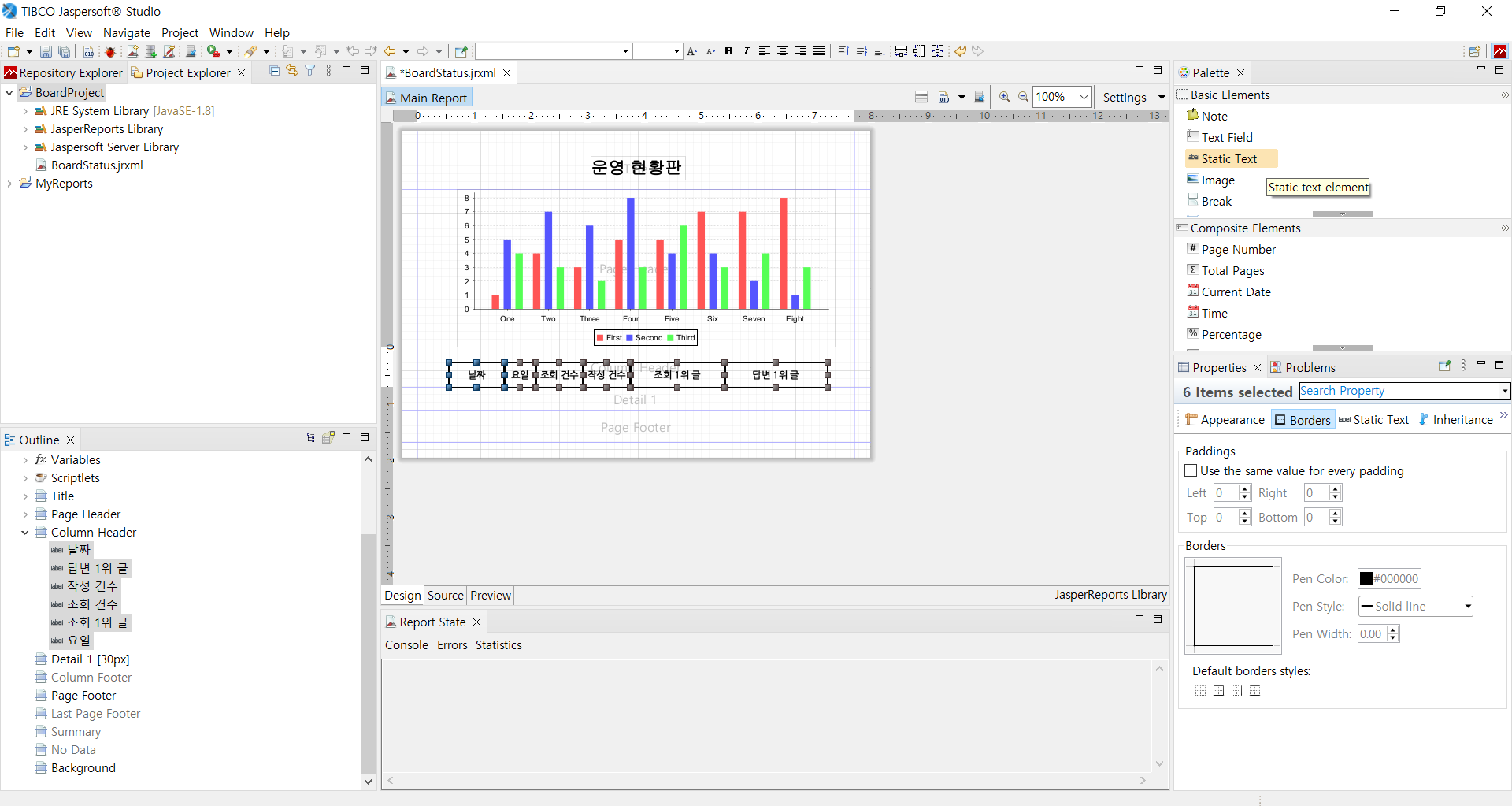Switch to Project Explorer tab

[x=187, y=73]
